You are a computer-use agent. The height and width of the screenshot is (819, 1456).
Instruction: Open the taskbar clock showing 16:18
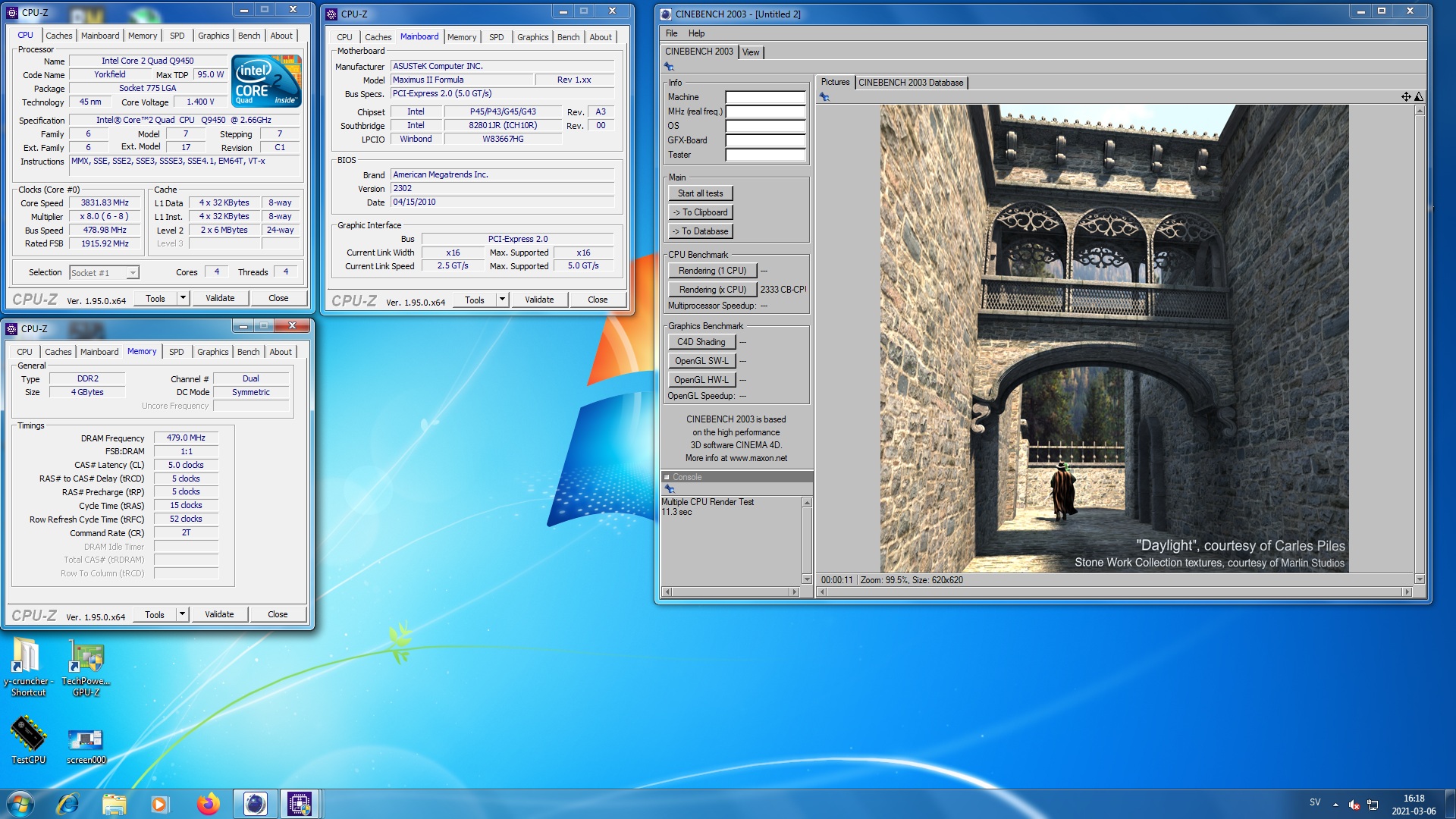(x=1414, y=805)
